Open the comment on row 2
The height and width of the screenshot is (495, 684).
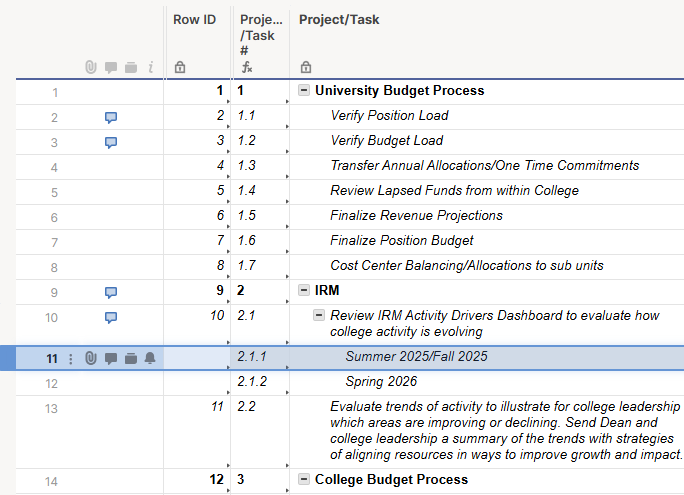click(111, 117)
